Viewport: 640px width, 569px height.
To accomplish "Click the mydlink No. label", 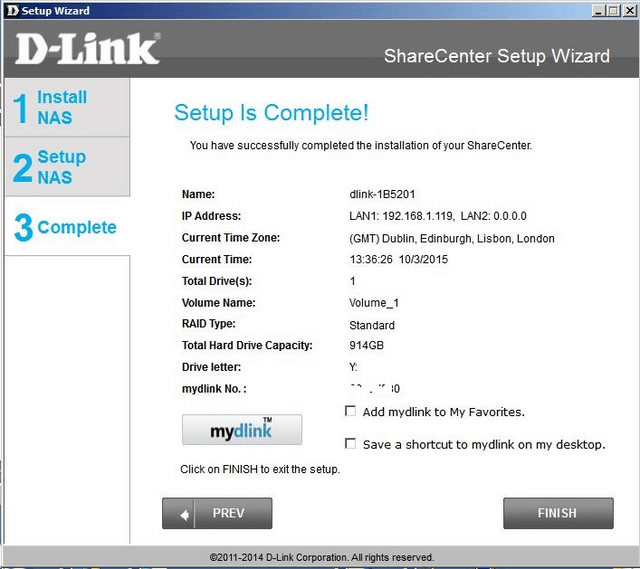I will (214, 389).
